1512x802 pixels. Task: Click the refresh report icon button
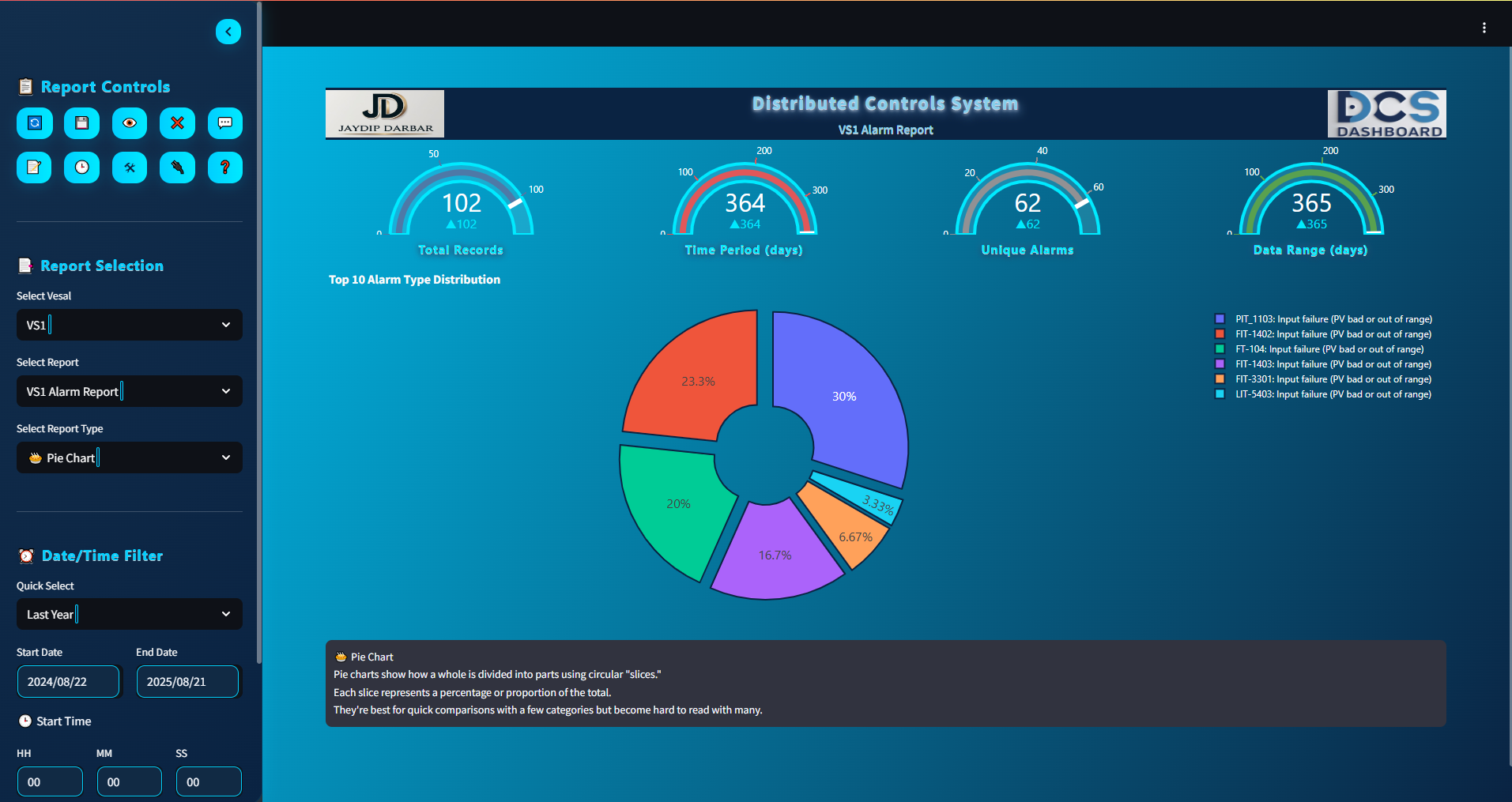(x=35, y=123)
